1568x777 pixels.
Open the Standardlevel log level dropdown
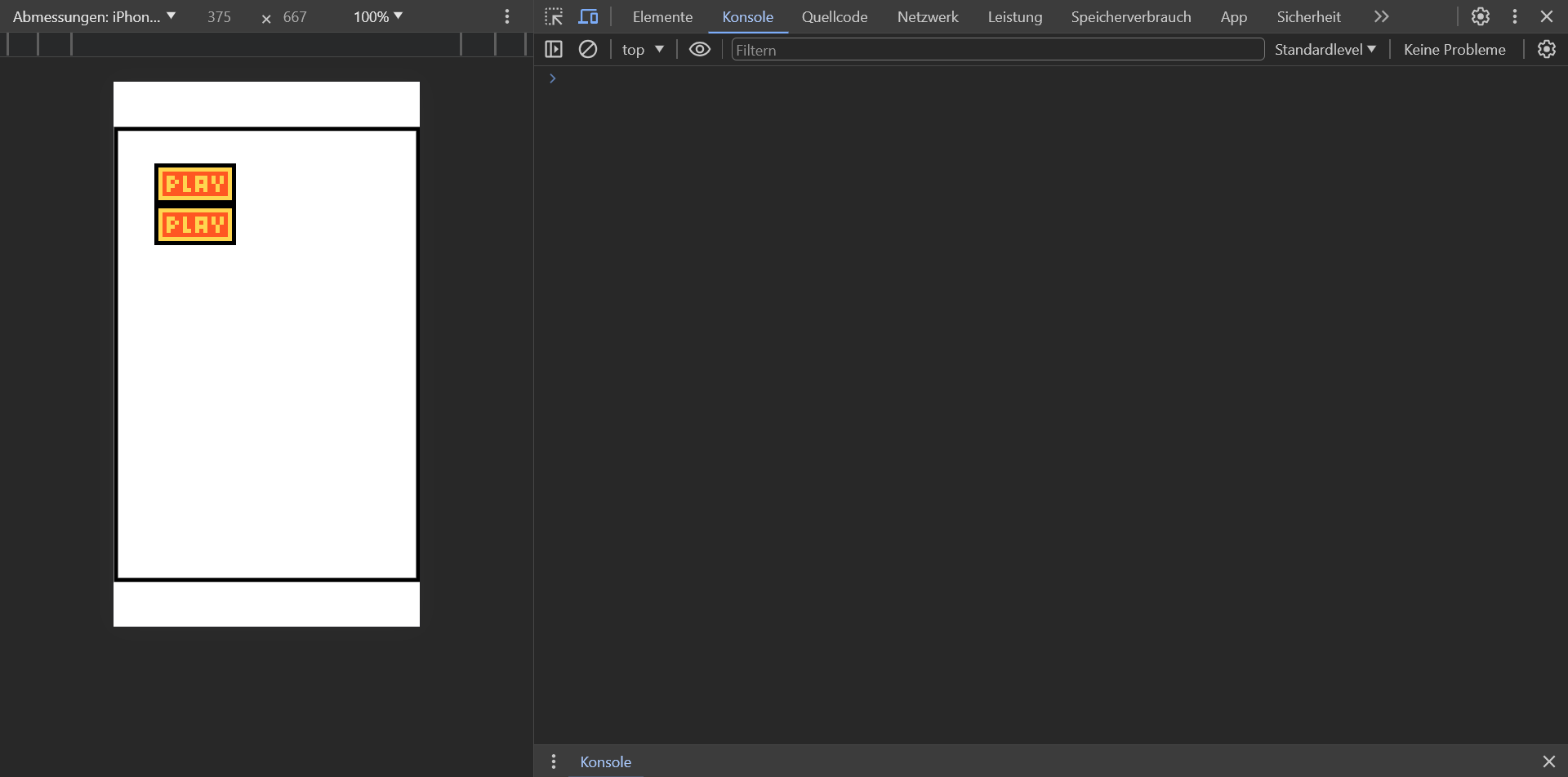(1325, 49)
